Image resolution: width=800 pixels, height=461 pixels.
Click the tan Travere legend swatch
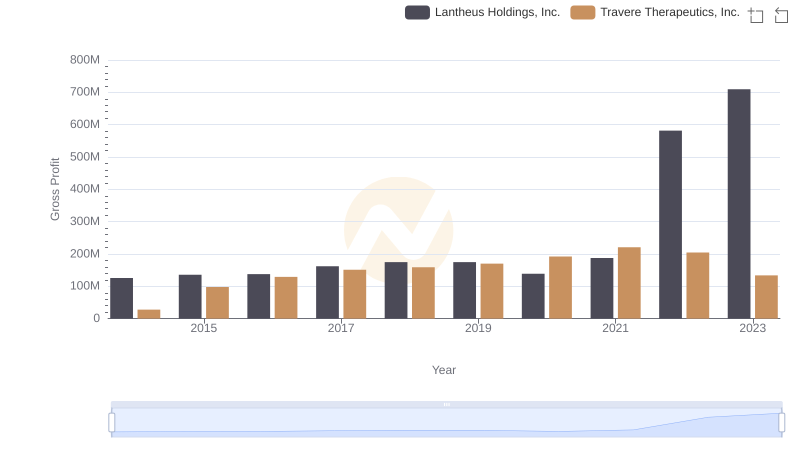[583, 12]
